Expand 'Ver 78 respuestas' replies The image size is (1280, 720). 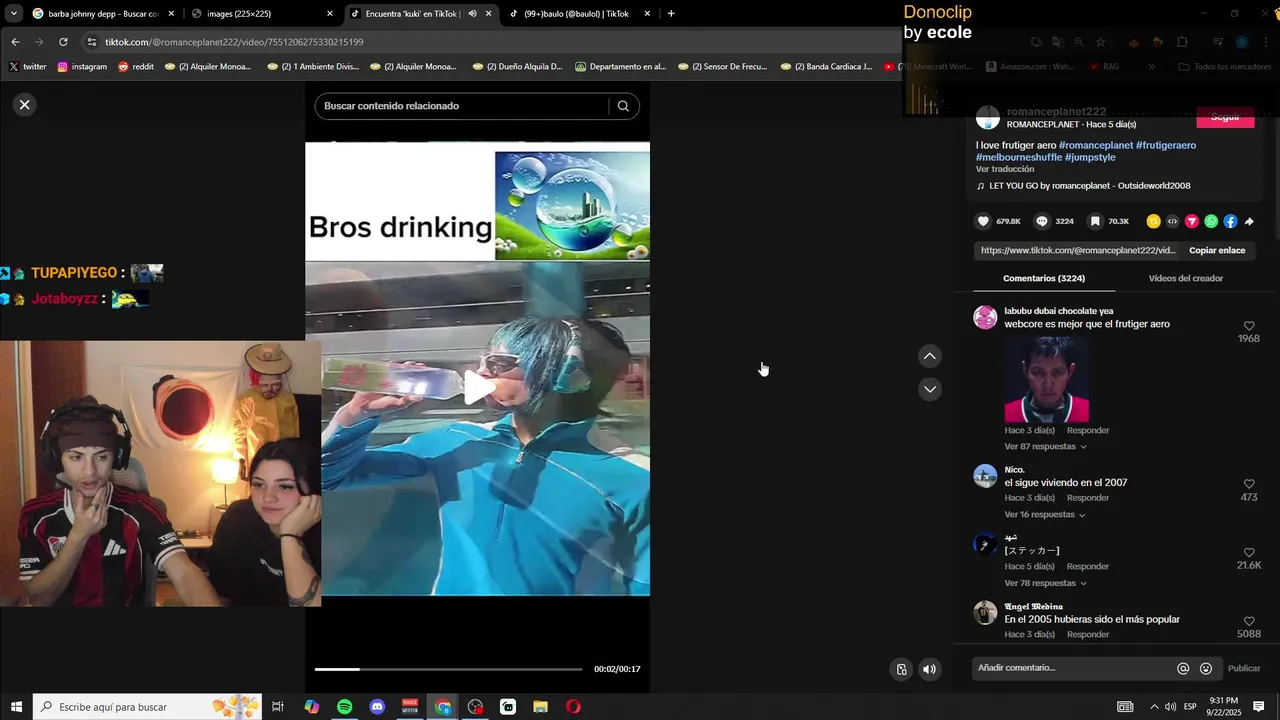[x=1045, y=583]
